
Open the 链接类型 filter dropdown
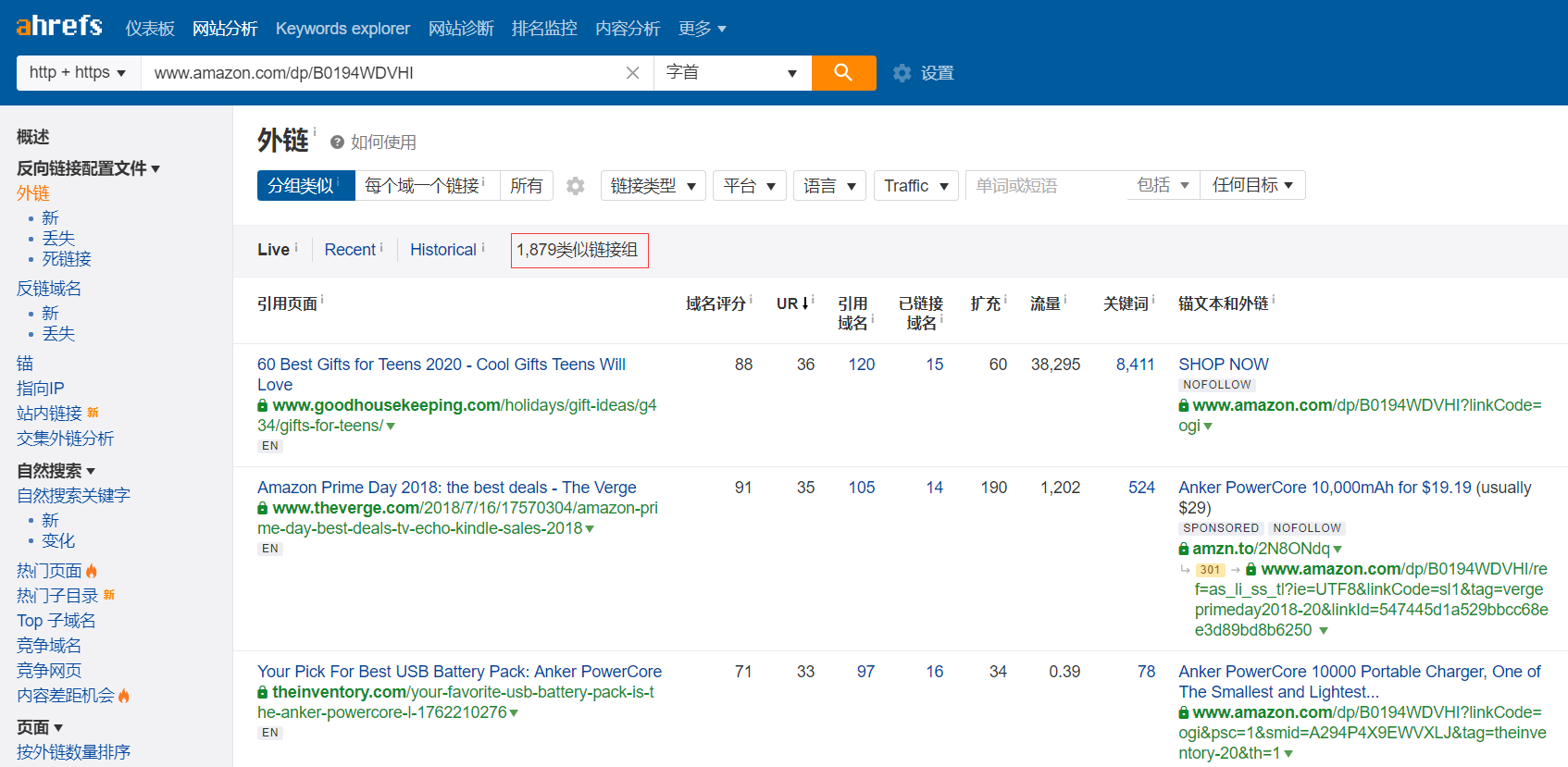[x=653, y=186]
